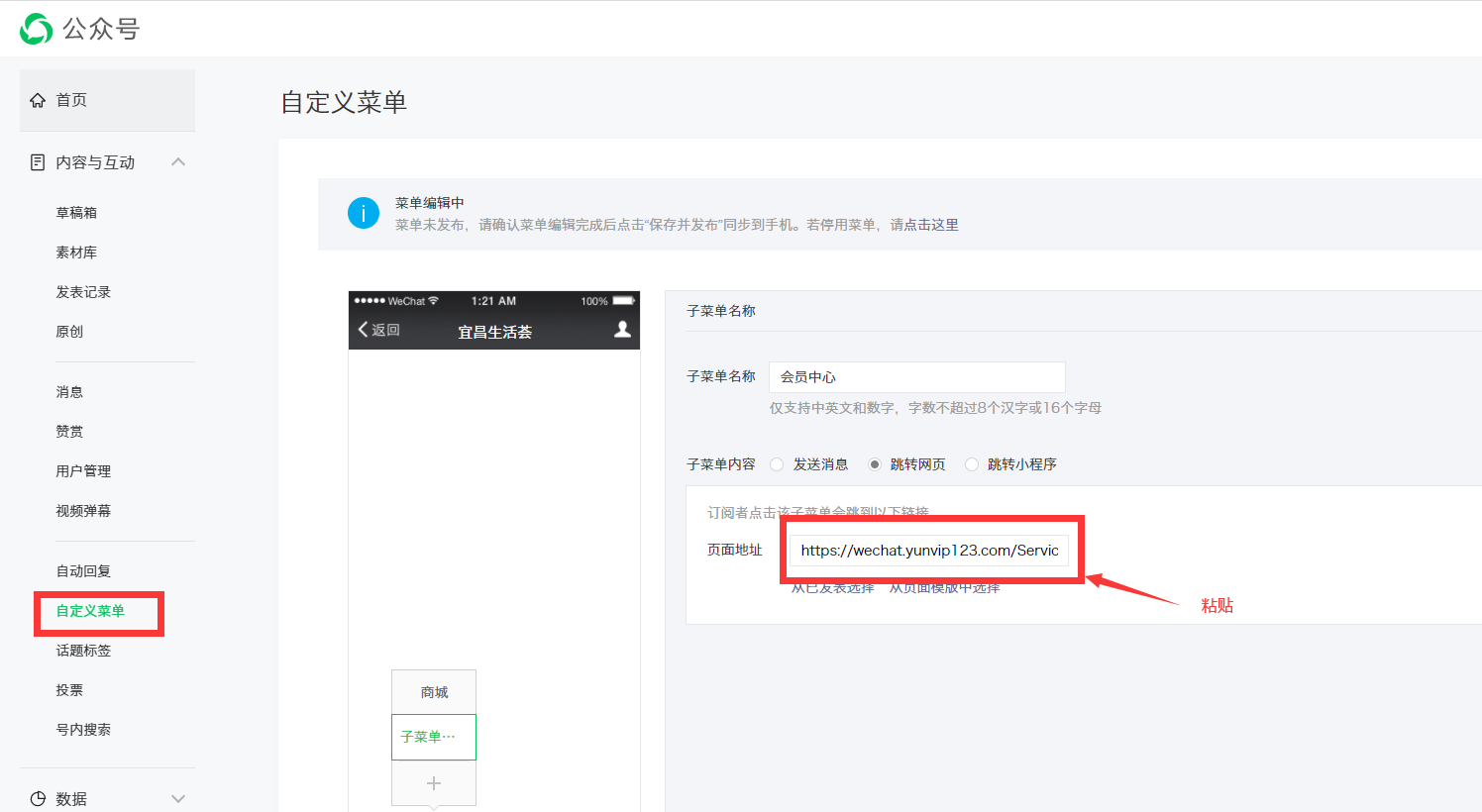Click the home icon beside 首页
1482x812 pixels.
tap(38, 100)
